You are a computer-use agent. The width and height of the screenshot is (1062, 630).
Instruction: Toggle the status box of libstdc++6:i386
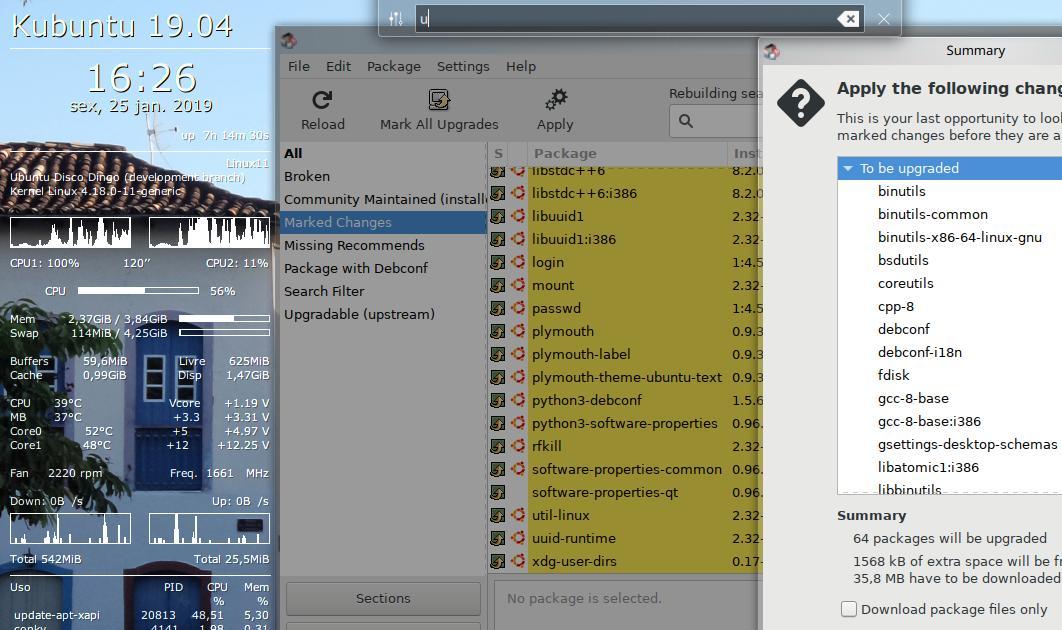pos(498,193)
